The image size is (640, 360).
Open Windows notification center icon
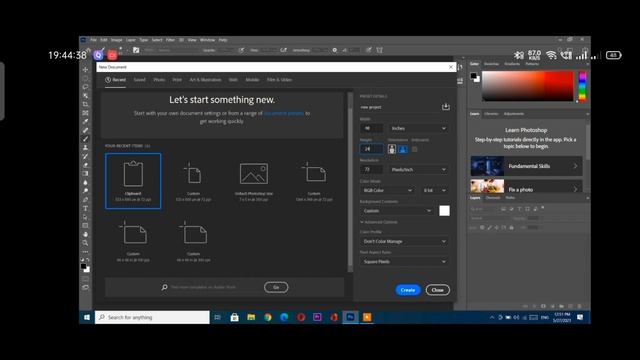[x=580, y=317]
